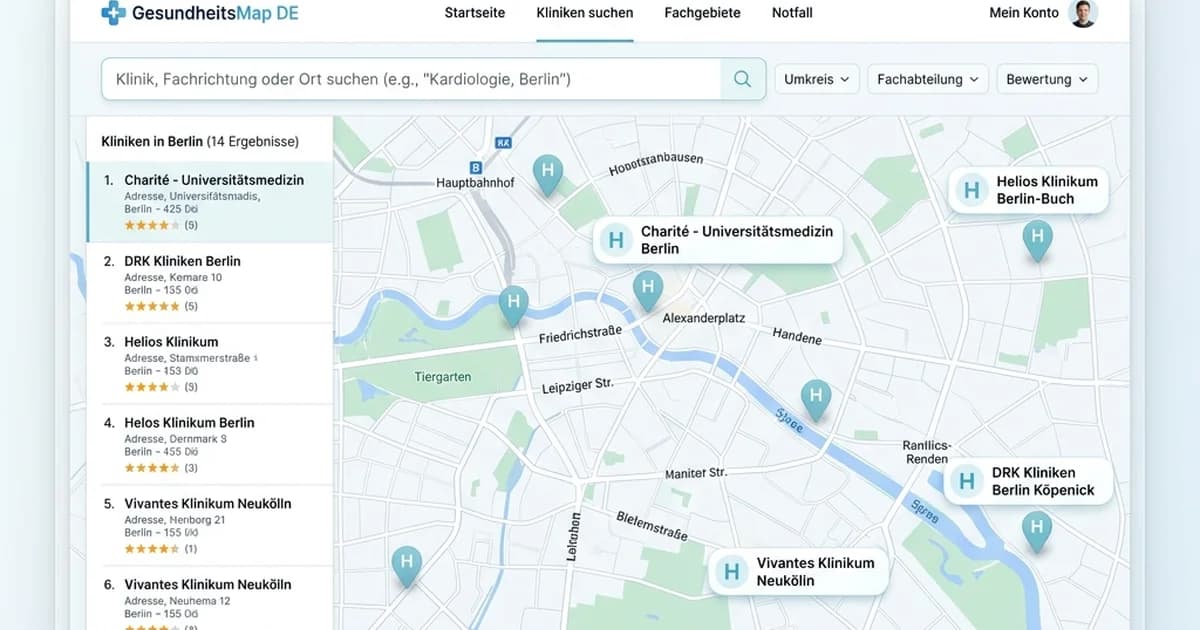
Task: Click the magnifier search button
Action: click(743, 79)
